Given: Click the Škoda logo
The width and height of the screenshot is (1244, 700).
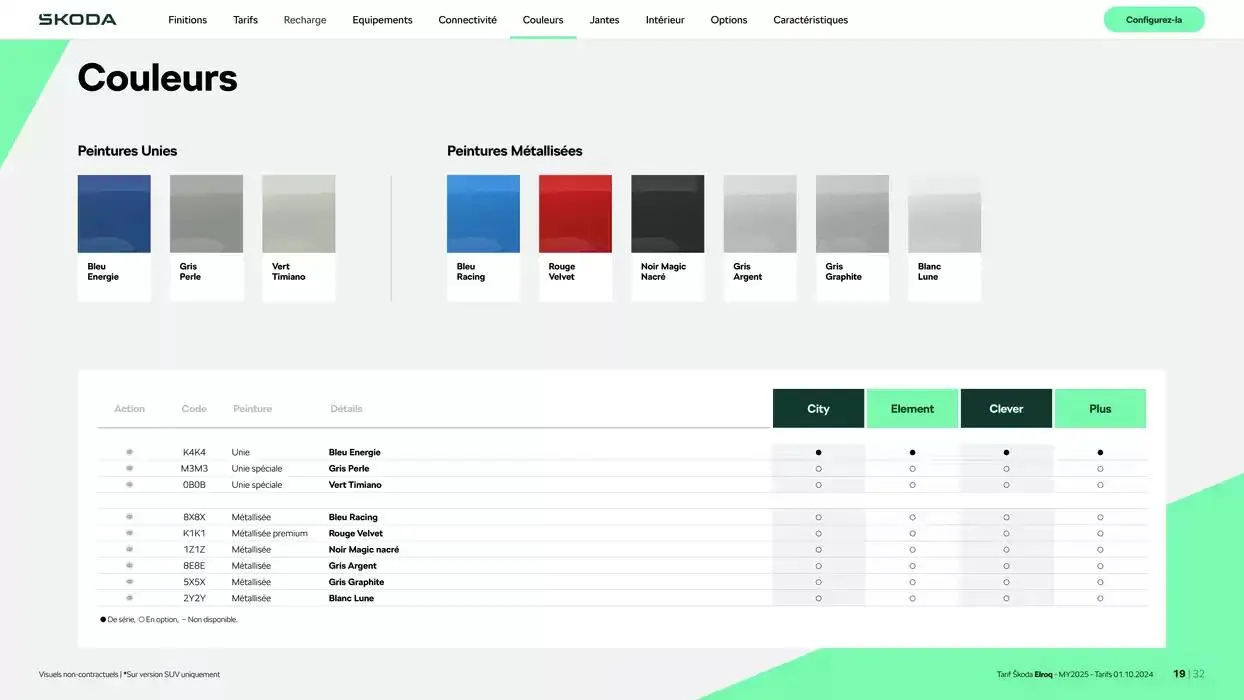Looking at the screenshot, I should [77, 19].
